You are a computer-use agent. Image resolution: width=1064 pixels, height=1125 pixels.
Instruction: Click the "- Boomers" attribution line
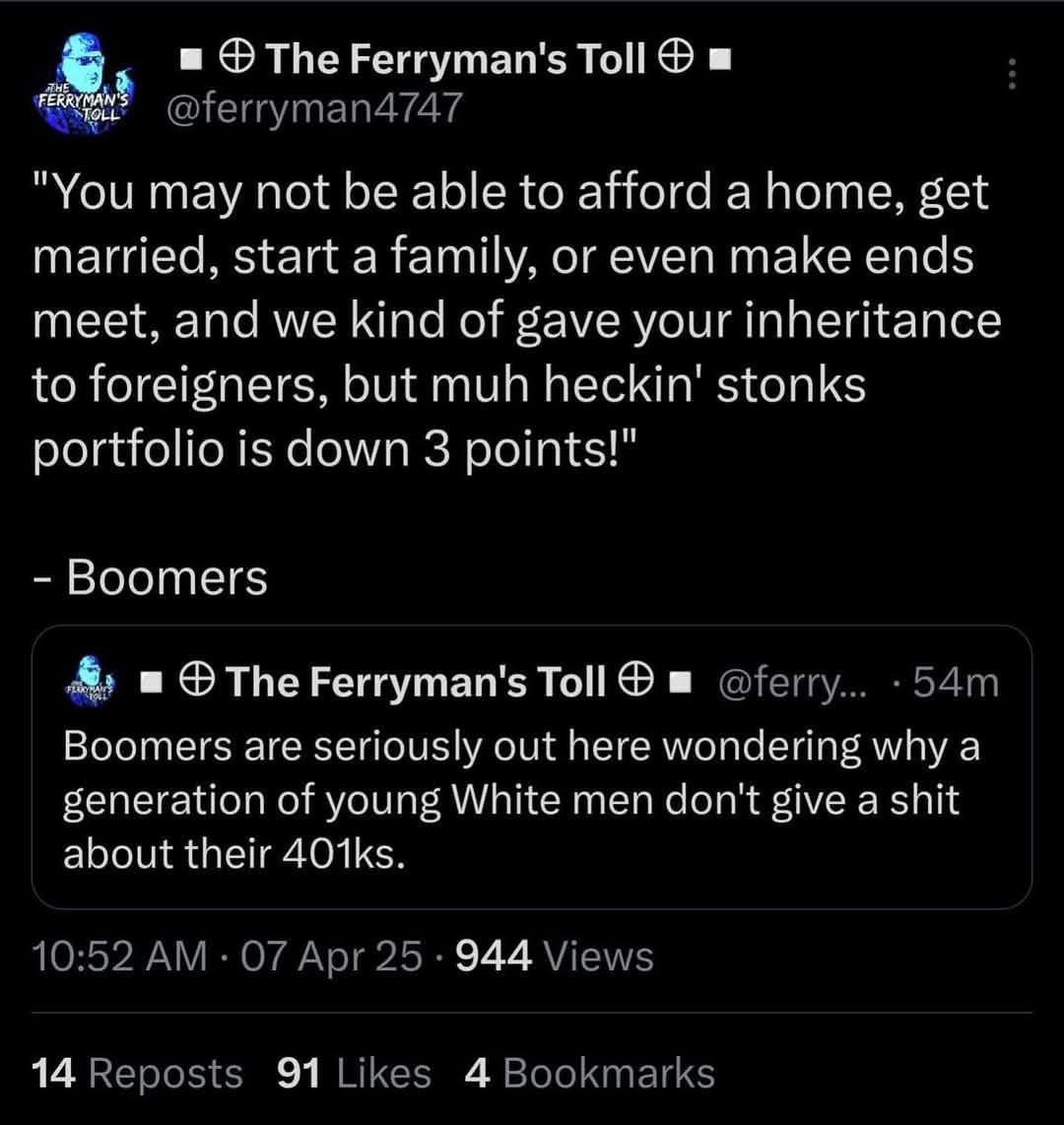click(149, 577)
